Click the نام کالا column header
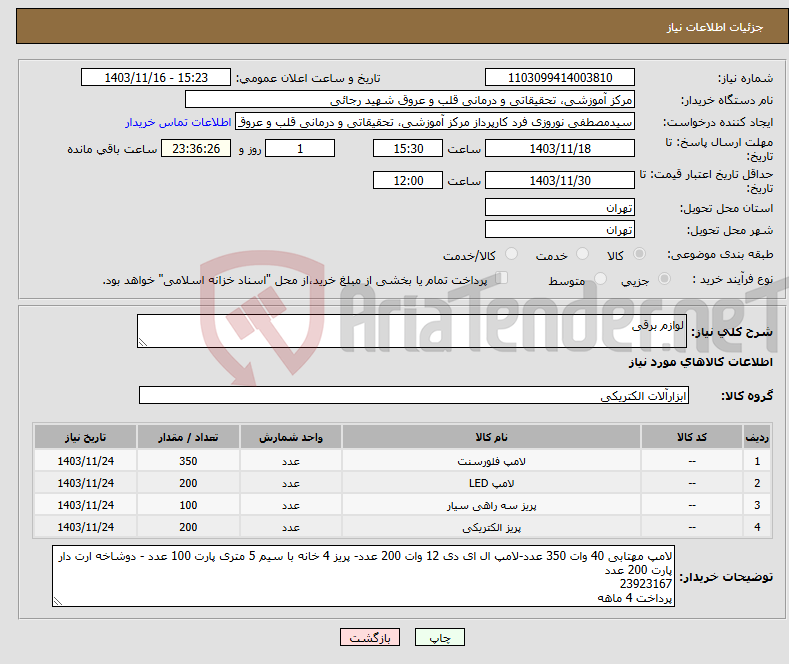 coord(491,437)
